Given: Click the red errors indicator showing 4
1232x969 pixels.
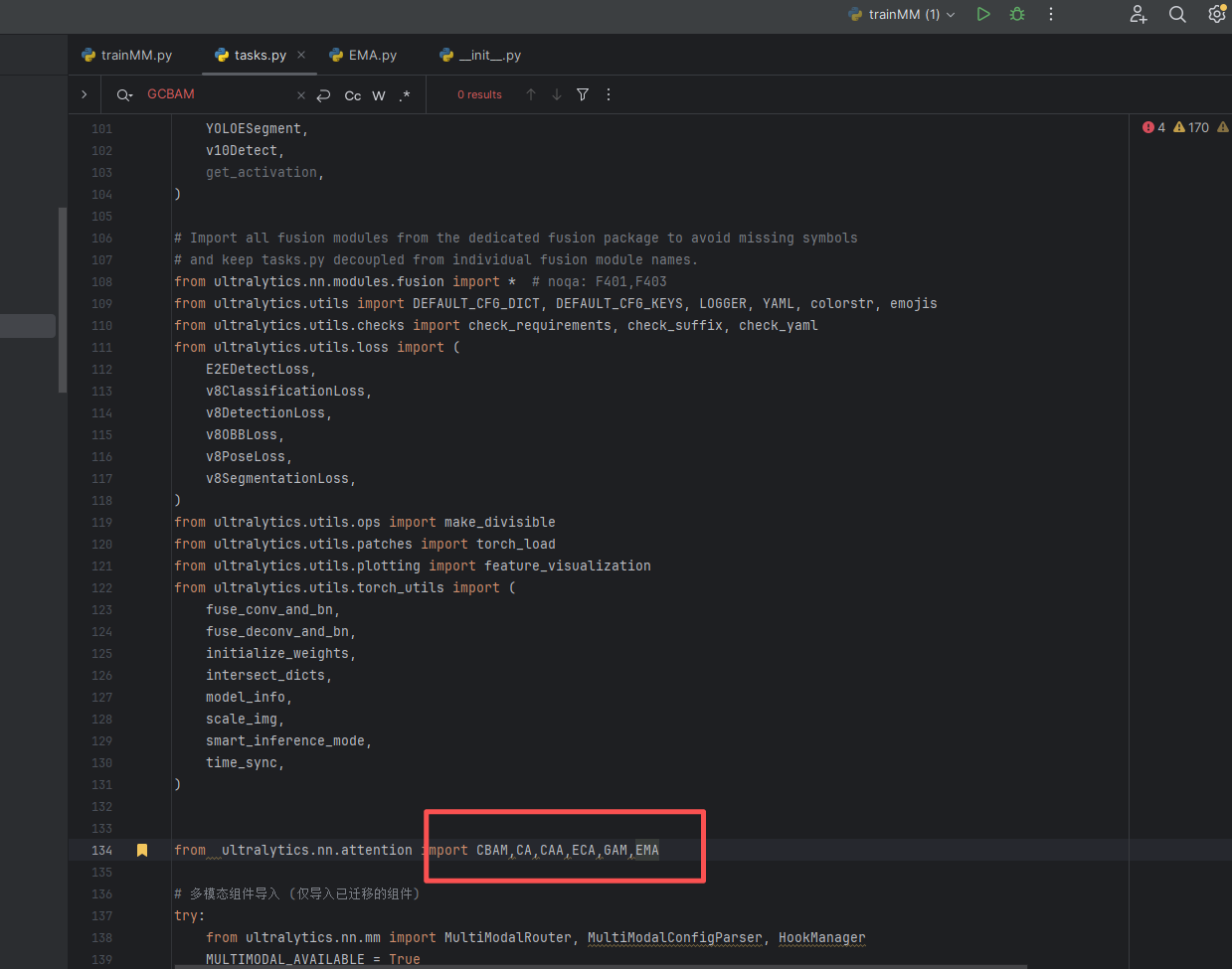Looking at the screenshot, I should pyautogui.click(x=1153, y=127).
